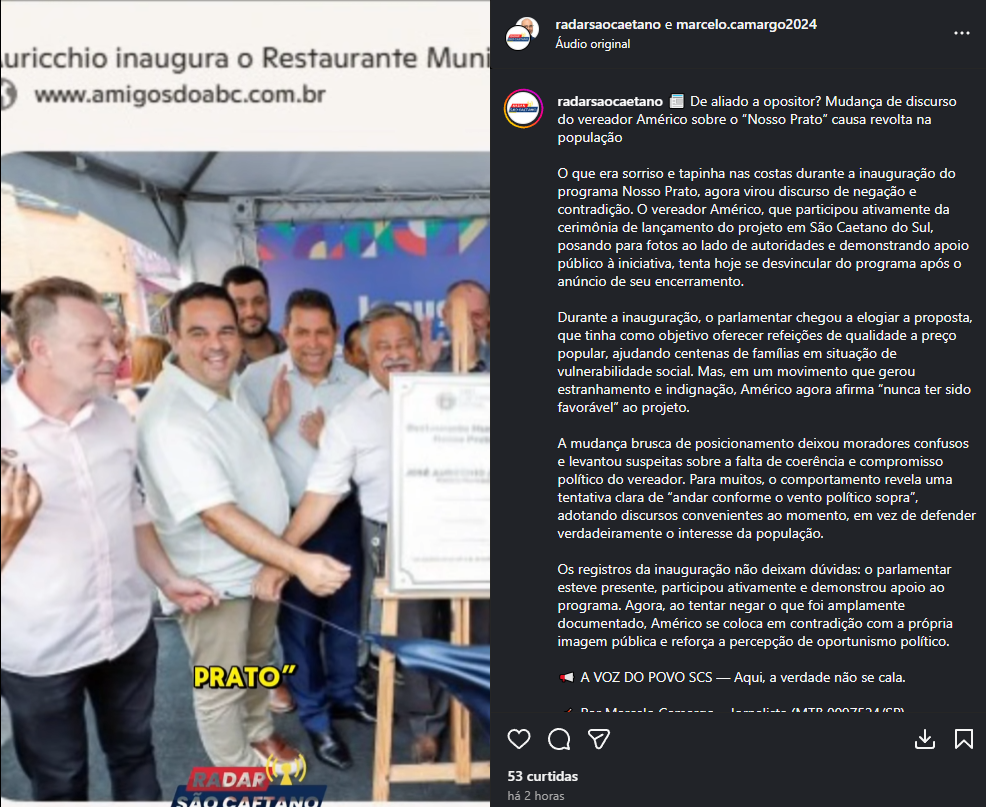Save post with bookmark icon

[963, 738]
